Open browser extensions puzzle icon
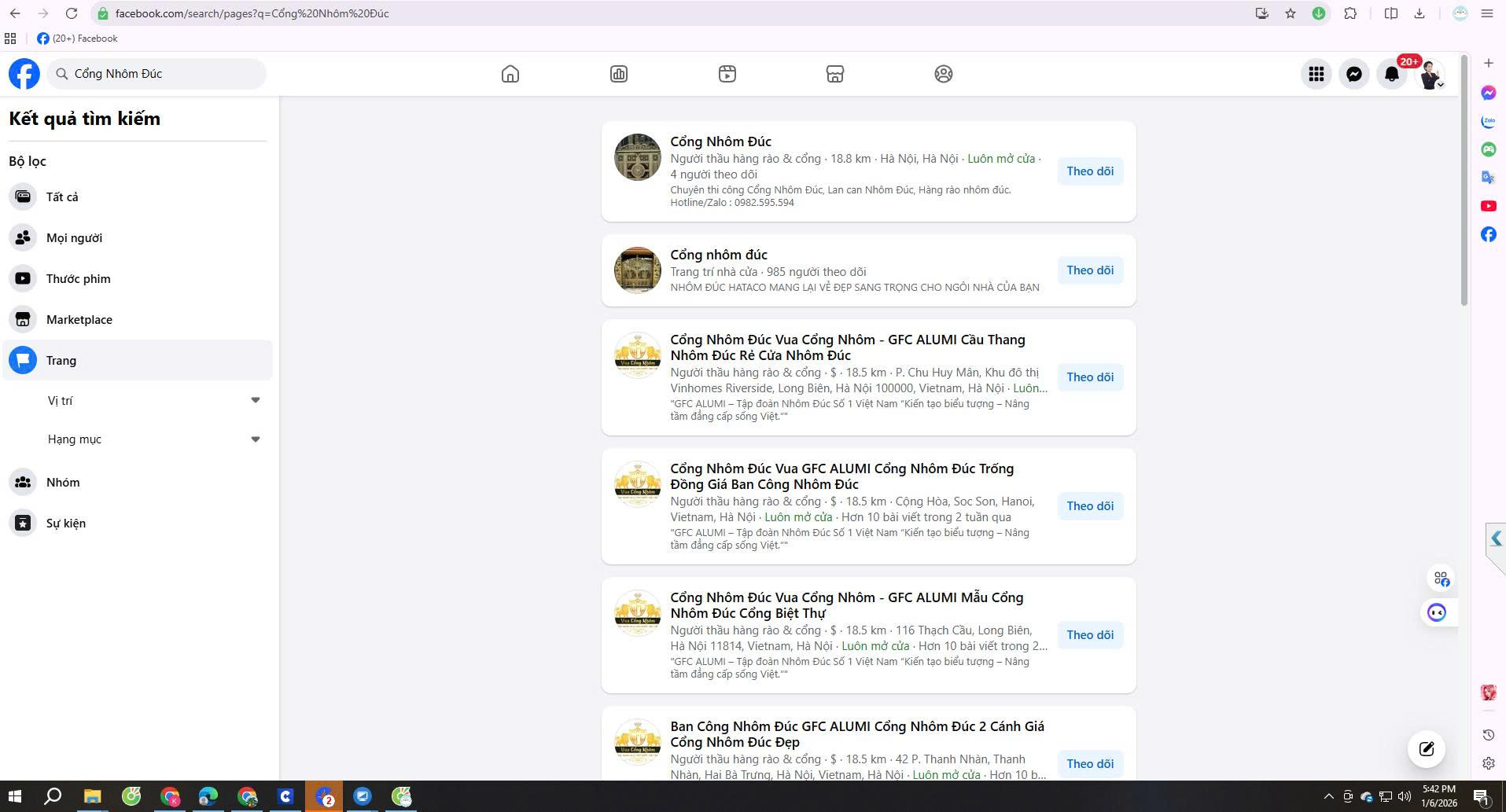 tap(1350, 13)
